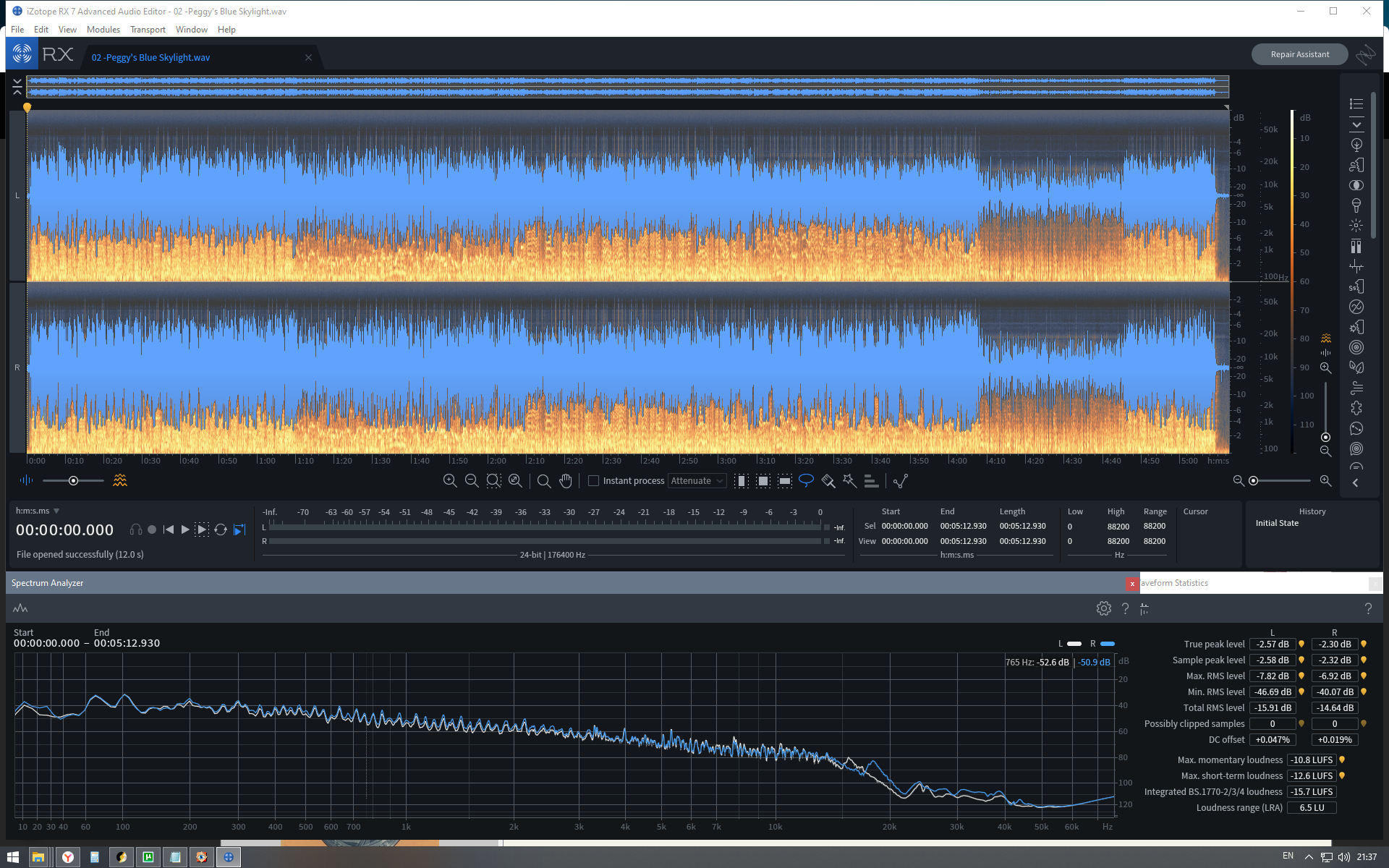Expand the h:m:s.ms time format dropdown

coord(56,511)
